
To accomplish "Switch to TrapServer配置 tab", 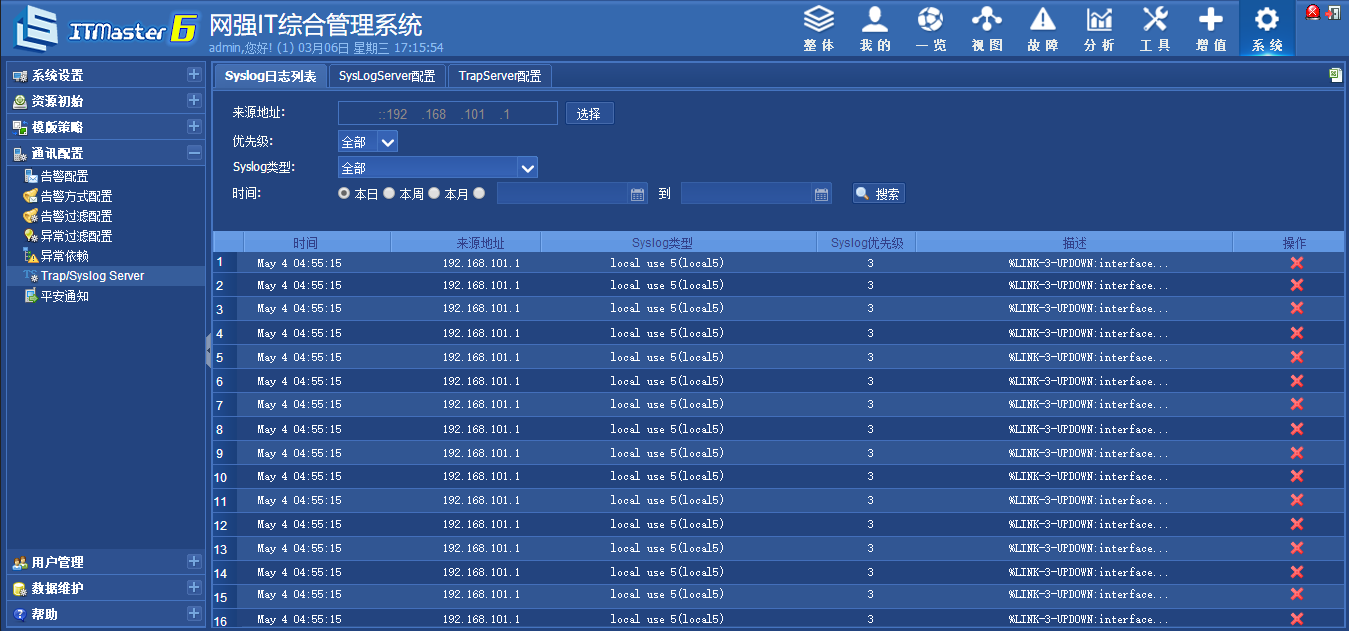I will (x=500, y=76).
